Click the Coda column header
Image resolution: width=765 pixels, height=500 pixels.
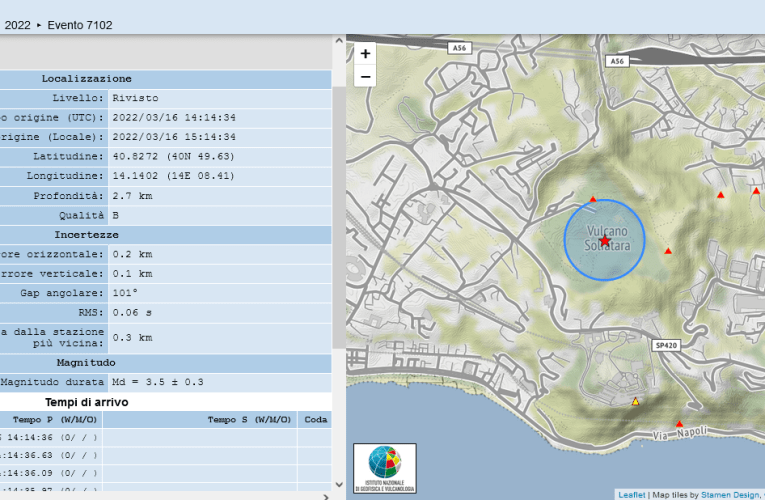coord(316,420)
